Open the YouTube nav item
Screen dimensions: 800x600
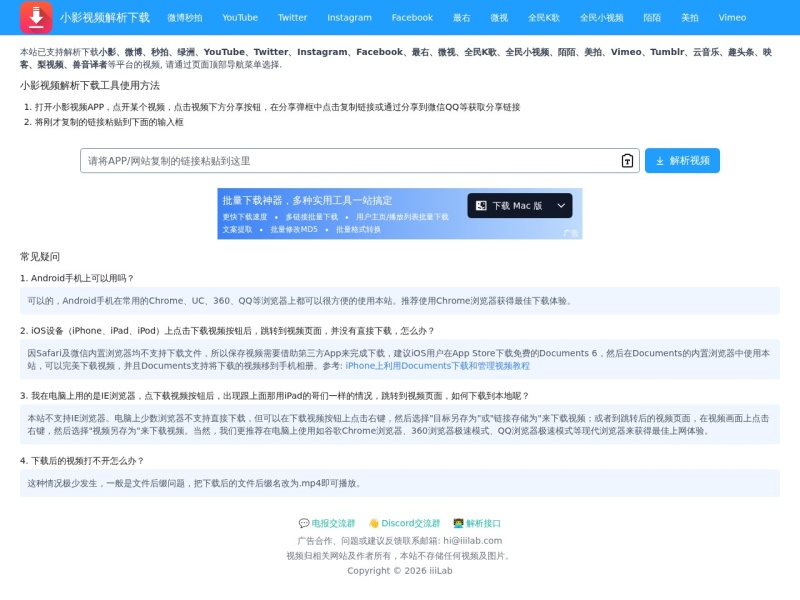point(240,18)
